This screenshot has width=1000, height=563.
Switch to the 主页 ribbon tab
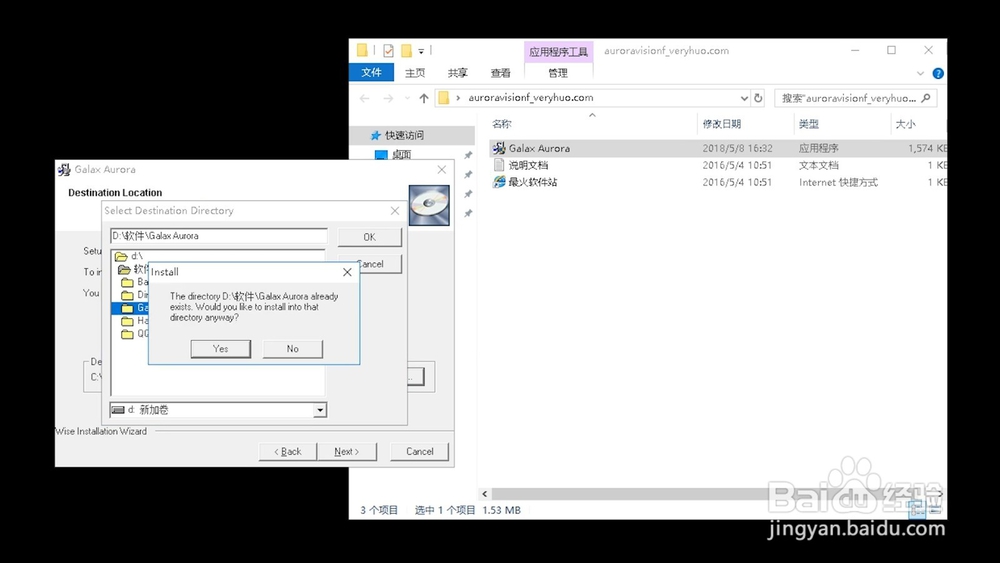[415, 73]
